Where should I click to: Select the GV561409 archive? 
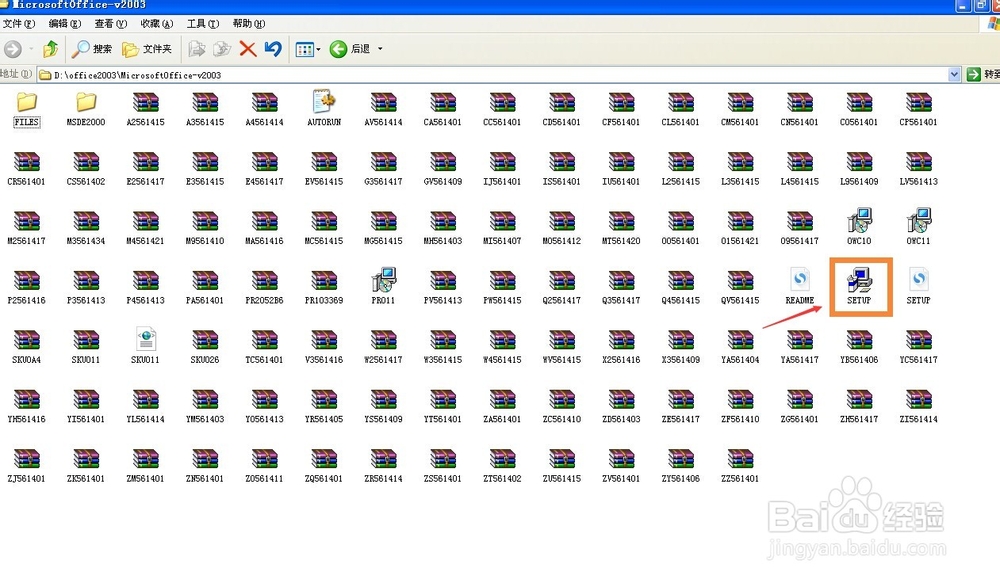pyautogui.click(x=443, y=169)
